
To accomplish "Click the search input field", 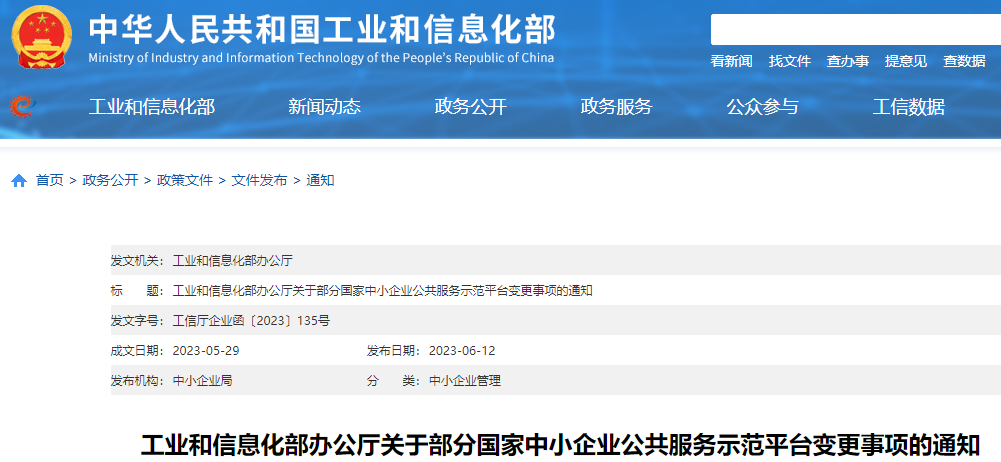I will (x=855, y=29).
